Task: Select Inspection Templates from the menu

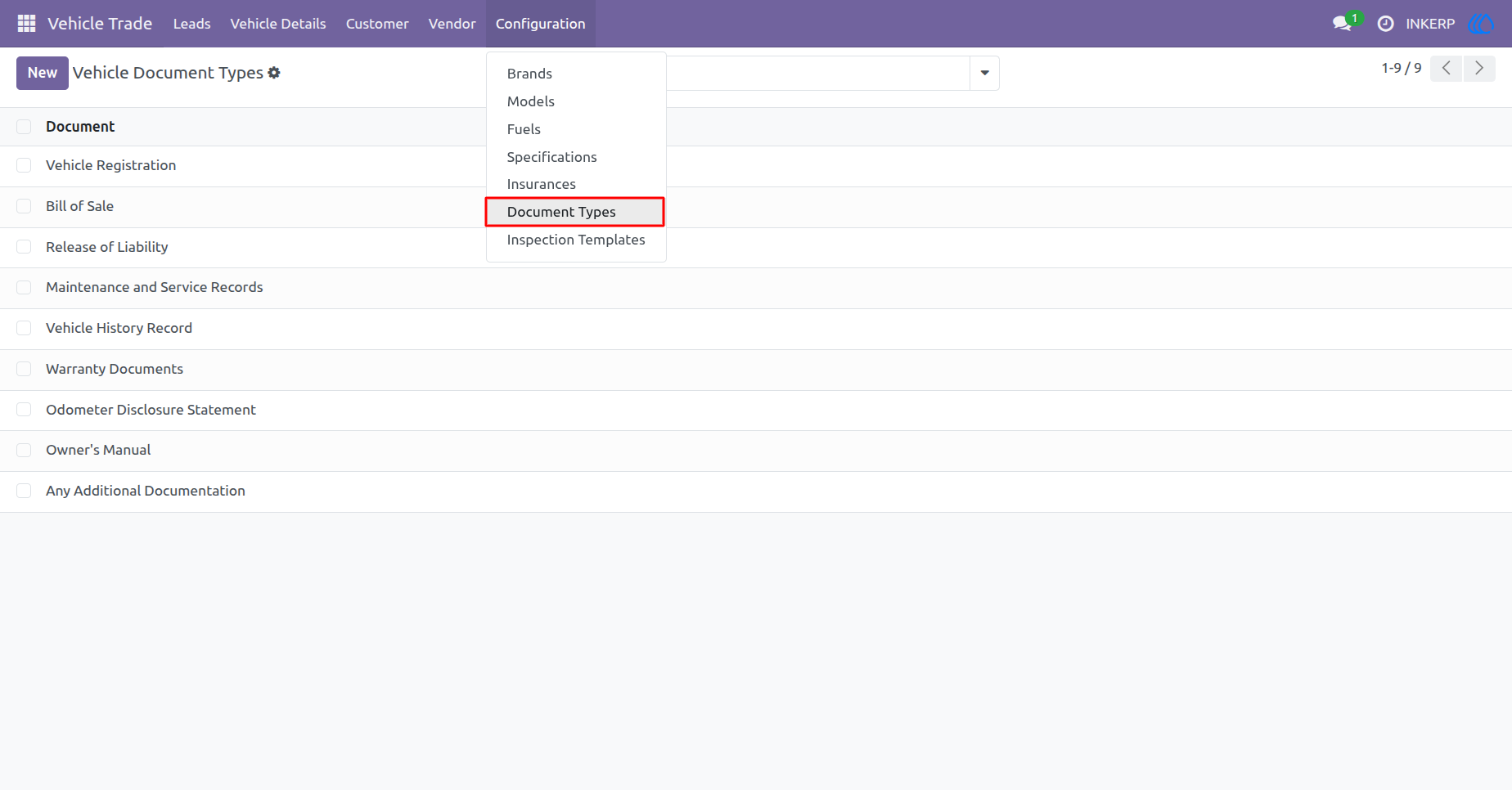Action: point(576,240)
